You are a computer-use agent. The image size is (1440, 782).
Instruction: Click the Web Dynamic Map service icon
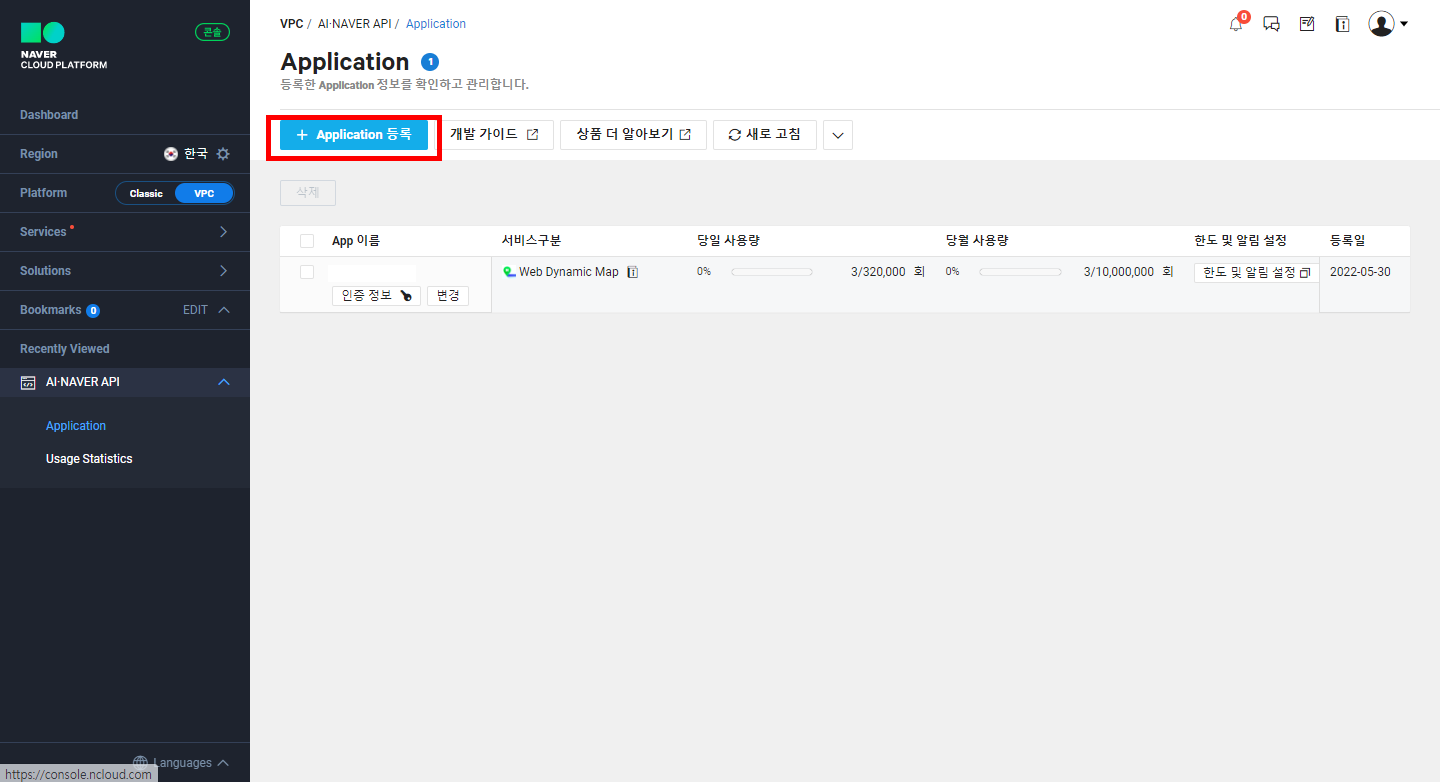pyautogui.click(x=509, y=272)
